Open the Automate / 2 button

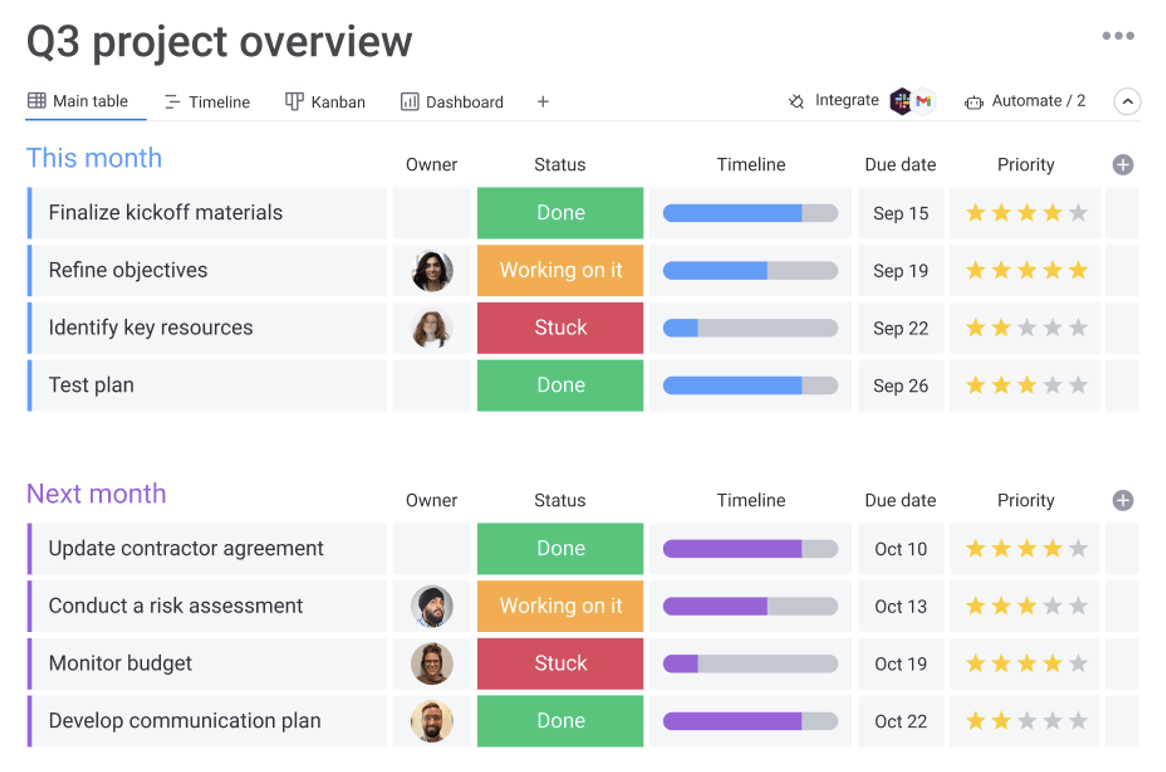[x=1025, y=101]
